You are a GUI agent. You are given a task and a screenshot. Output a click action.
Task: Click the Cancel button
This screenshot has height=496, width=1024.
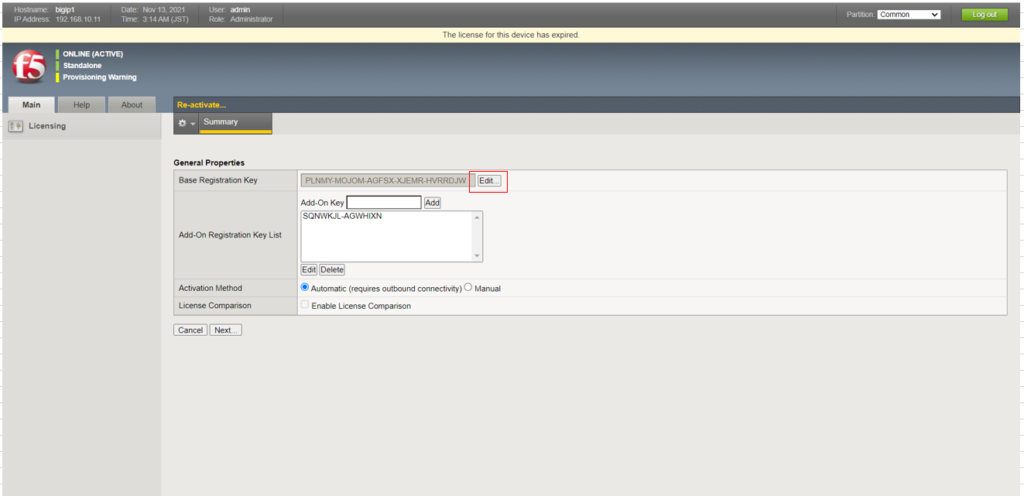[x=190, y=330]
